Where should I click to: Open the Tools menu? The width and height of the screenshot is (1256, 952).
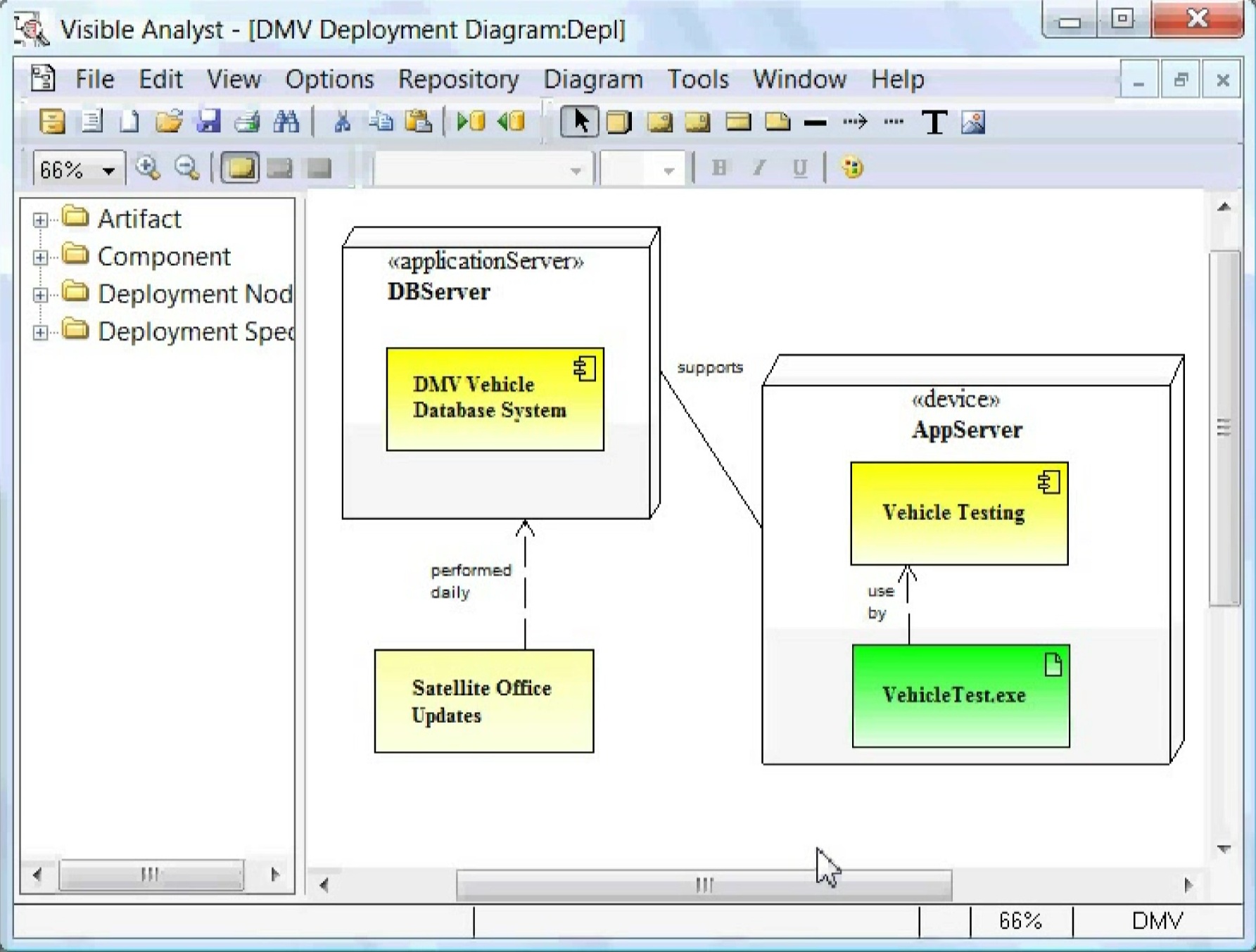coord(698,79)
